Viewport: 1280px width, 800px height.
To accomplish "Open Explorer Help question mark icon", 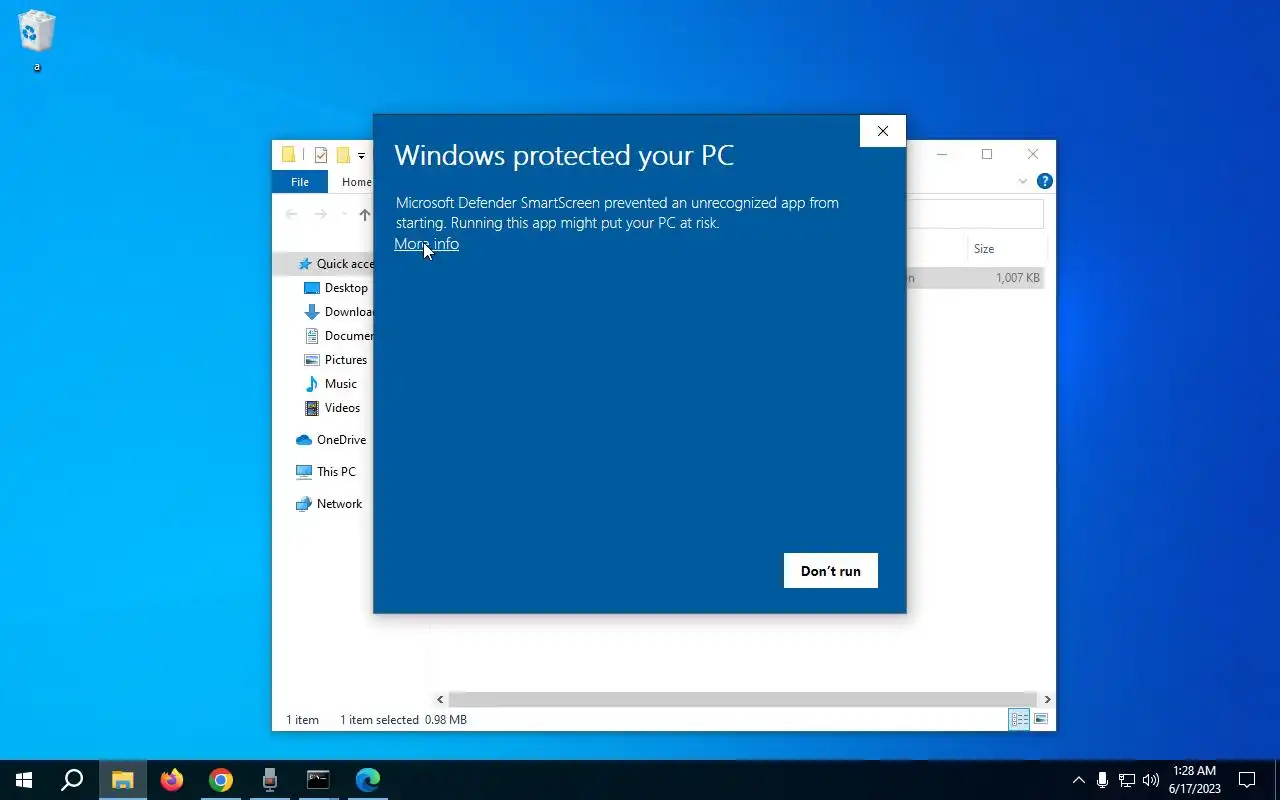I will coord(1044,181).
